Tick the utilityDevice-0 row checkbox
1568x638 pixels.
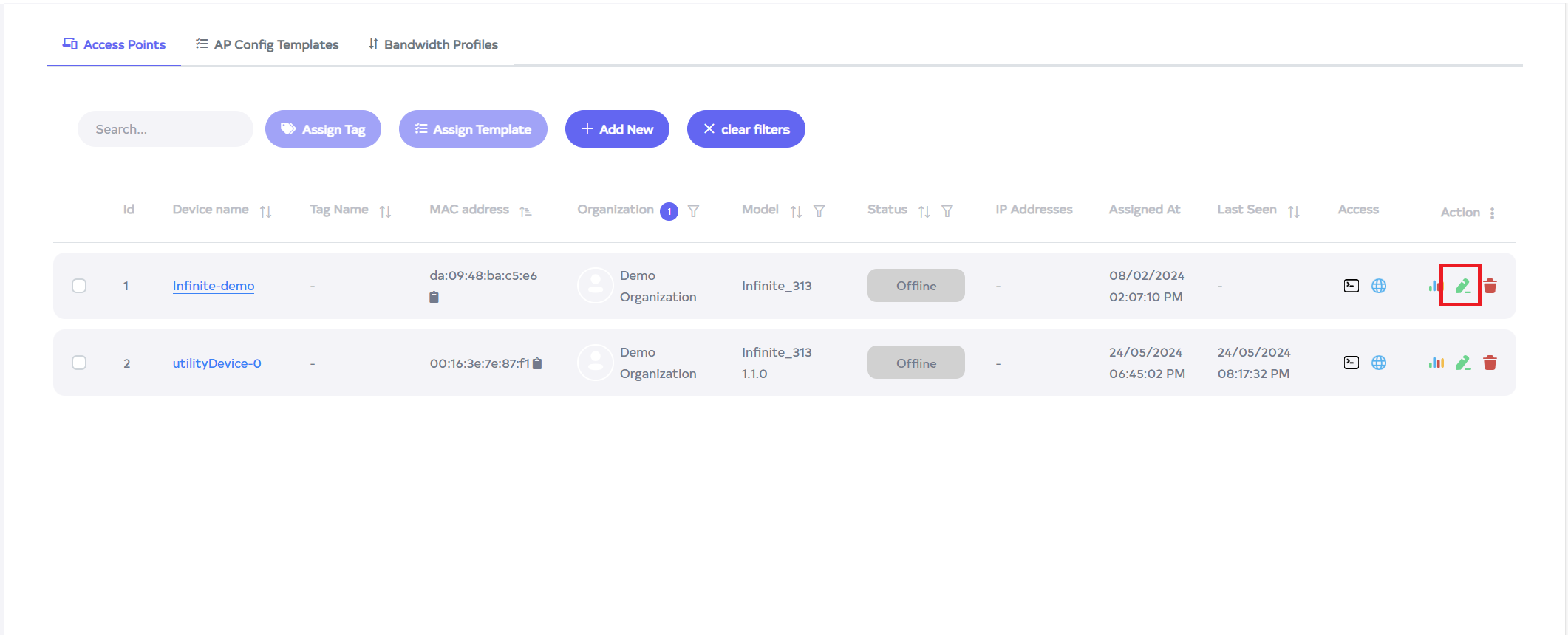pyautogui.click(x=79, y=363)
